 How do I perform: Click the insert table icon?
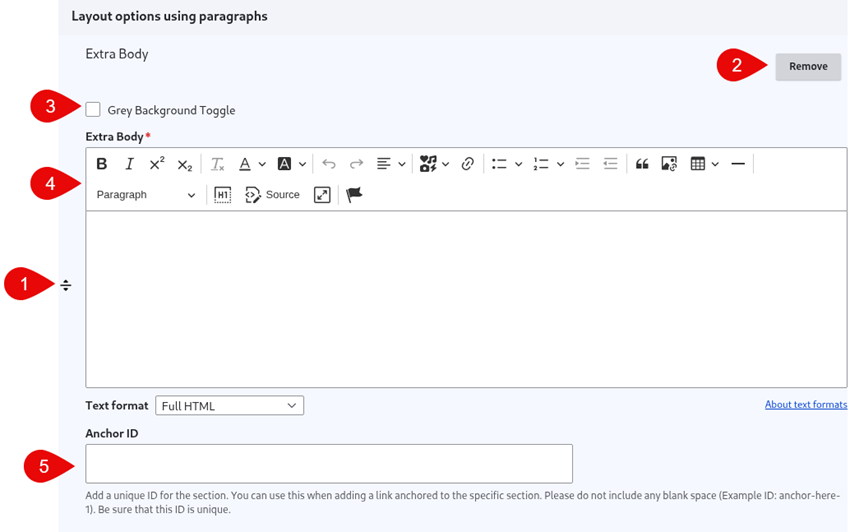[x=698, y=164]
